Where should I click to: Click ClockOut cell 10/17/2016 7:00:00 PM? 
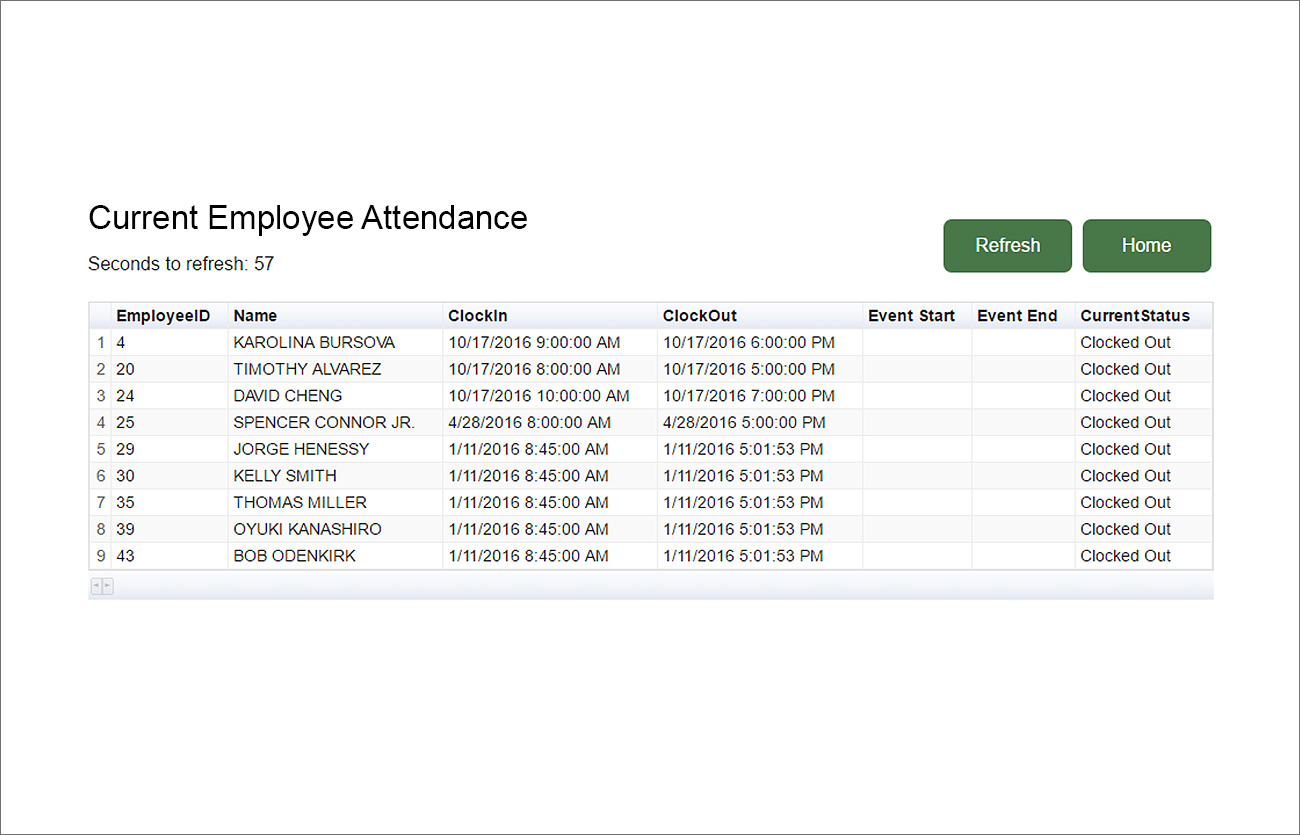(x=760, y=396)
